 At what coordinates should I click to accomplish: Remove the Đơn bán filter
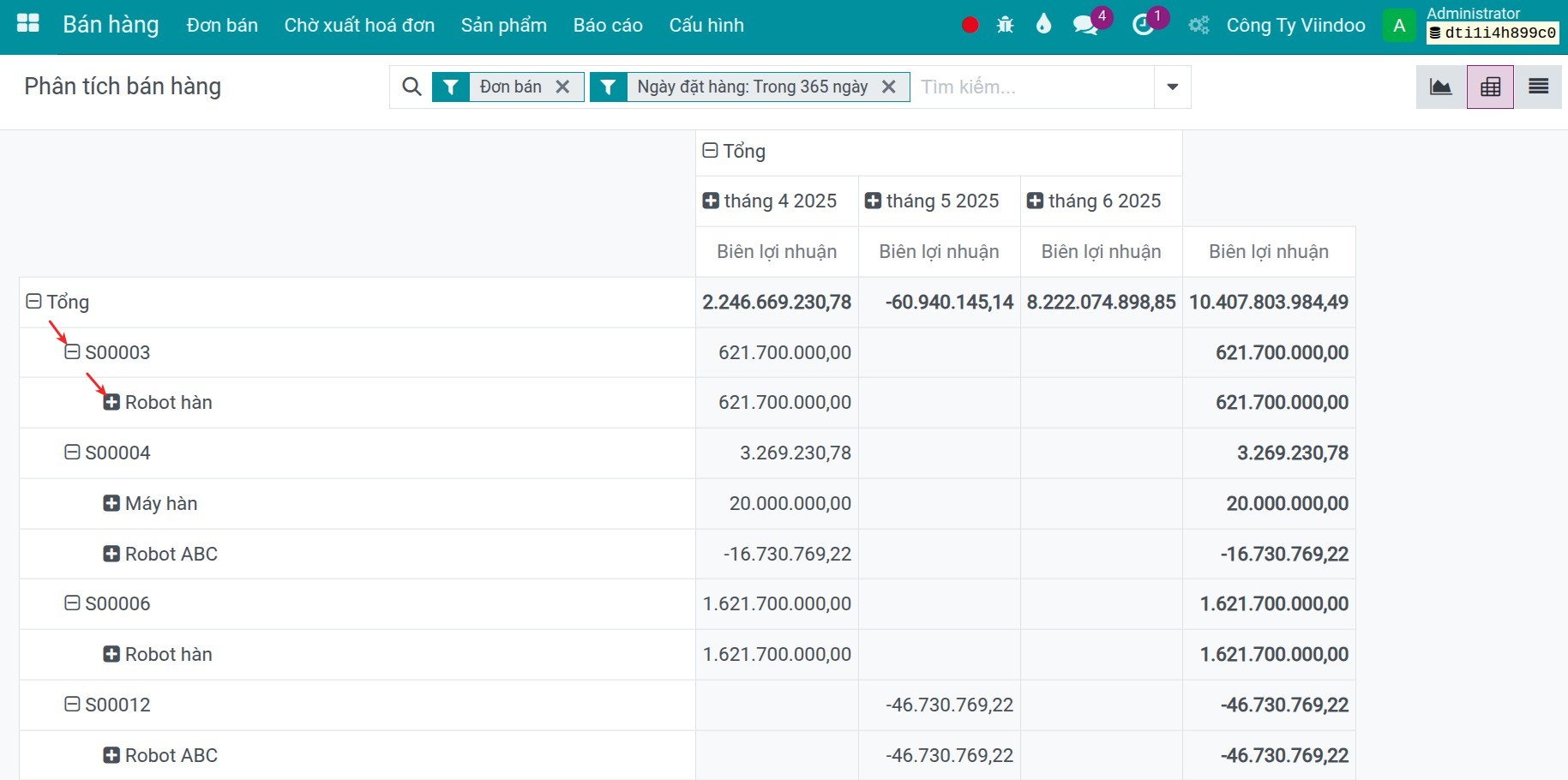pos(562,87)
